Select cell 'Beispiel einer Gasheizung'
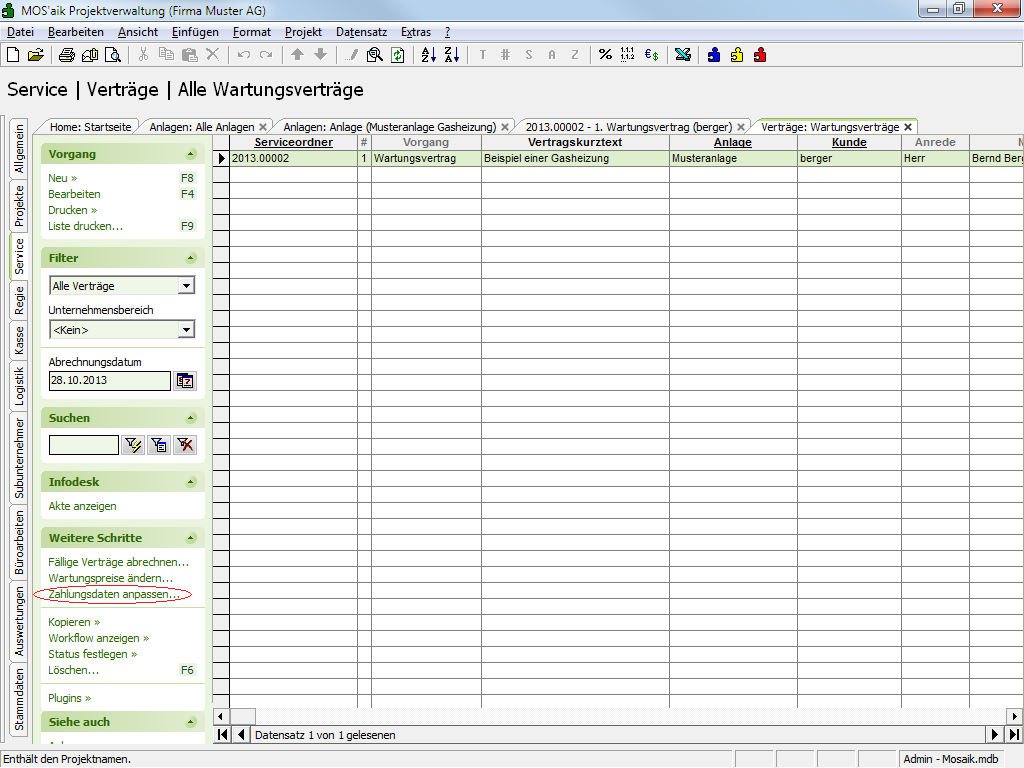 coord(575,158)
